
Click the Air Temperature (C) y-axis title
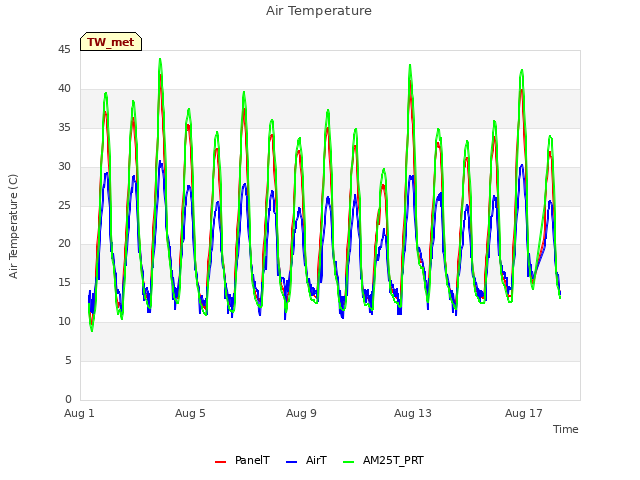pyautogui.click(x=13, y=227)
